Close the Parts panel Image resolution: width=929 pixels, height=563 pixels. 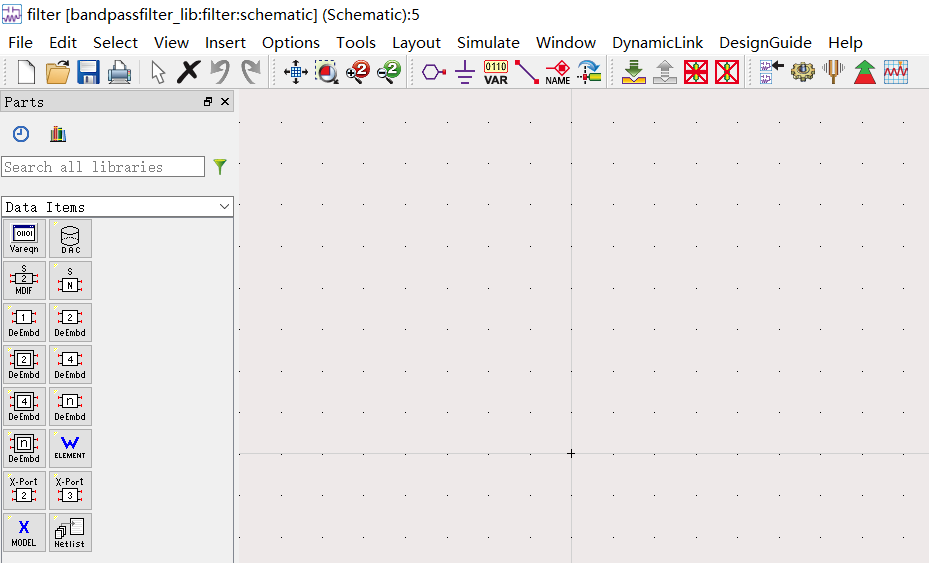pyautogui.click(x=225, y=102)
